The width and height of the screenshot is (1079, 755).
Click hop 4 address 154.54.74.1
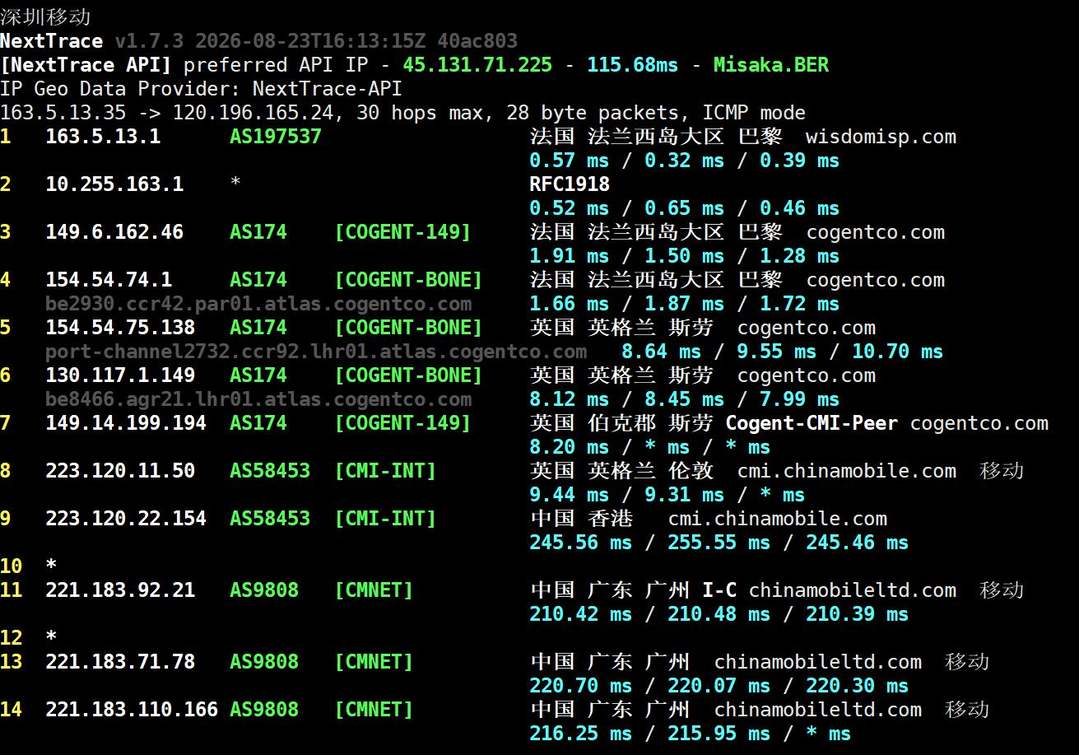[109, 279]
